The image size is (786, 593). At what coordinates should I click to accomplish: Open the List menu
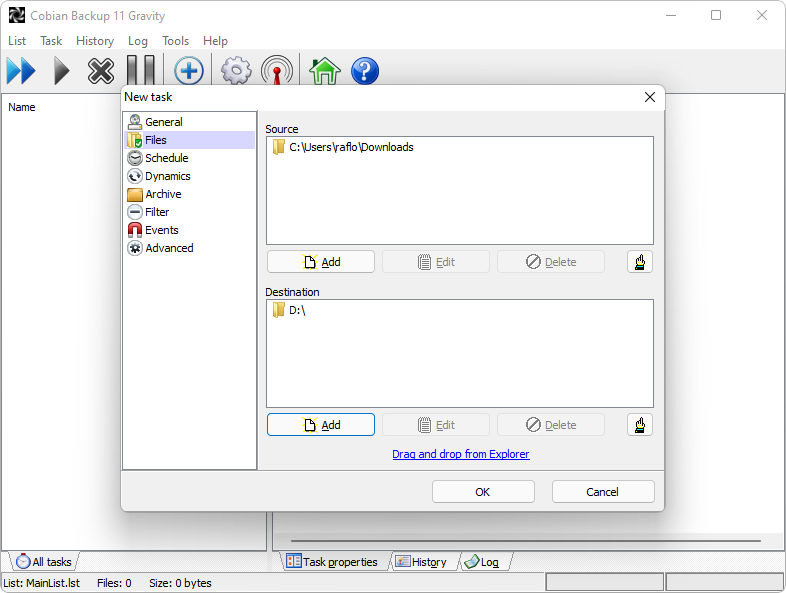[x=17, y=41]
